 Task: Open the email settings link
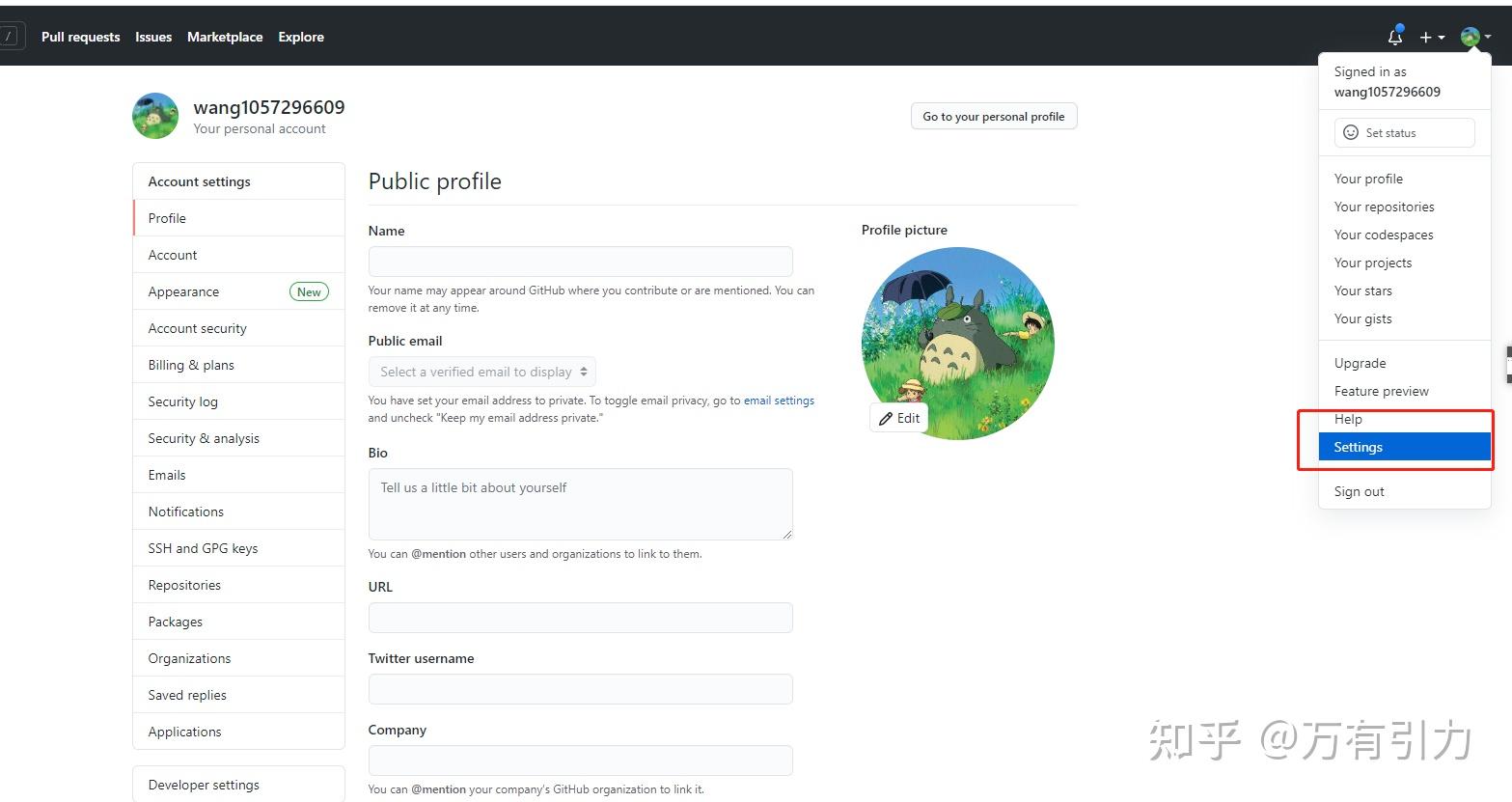point(779,400)
